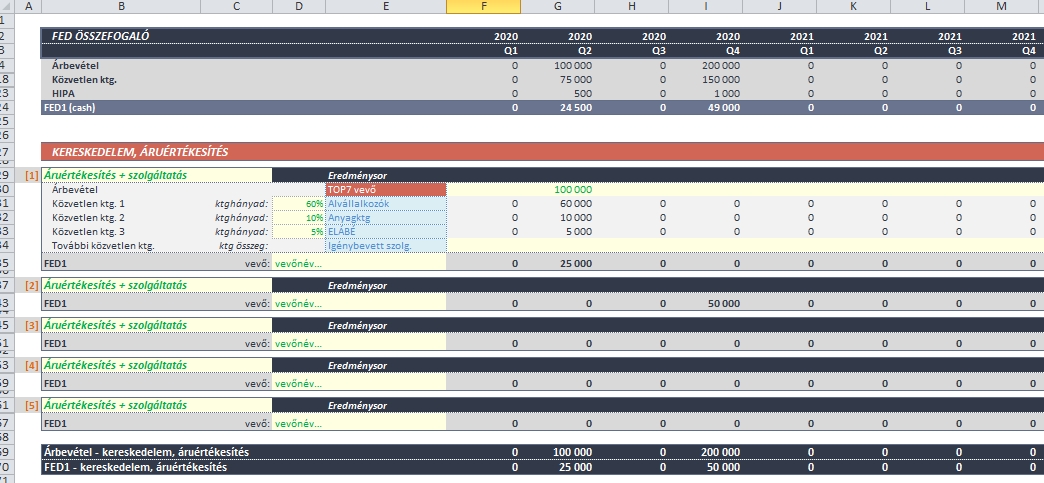Viewport: 1044px width, 483px height.
Task: Select the FED1 - kereskedelem, áruértékesítés row label
Action: (135, 467)
